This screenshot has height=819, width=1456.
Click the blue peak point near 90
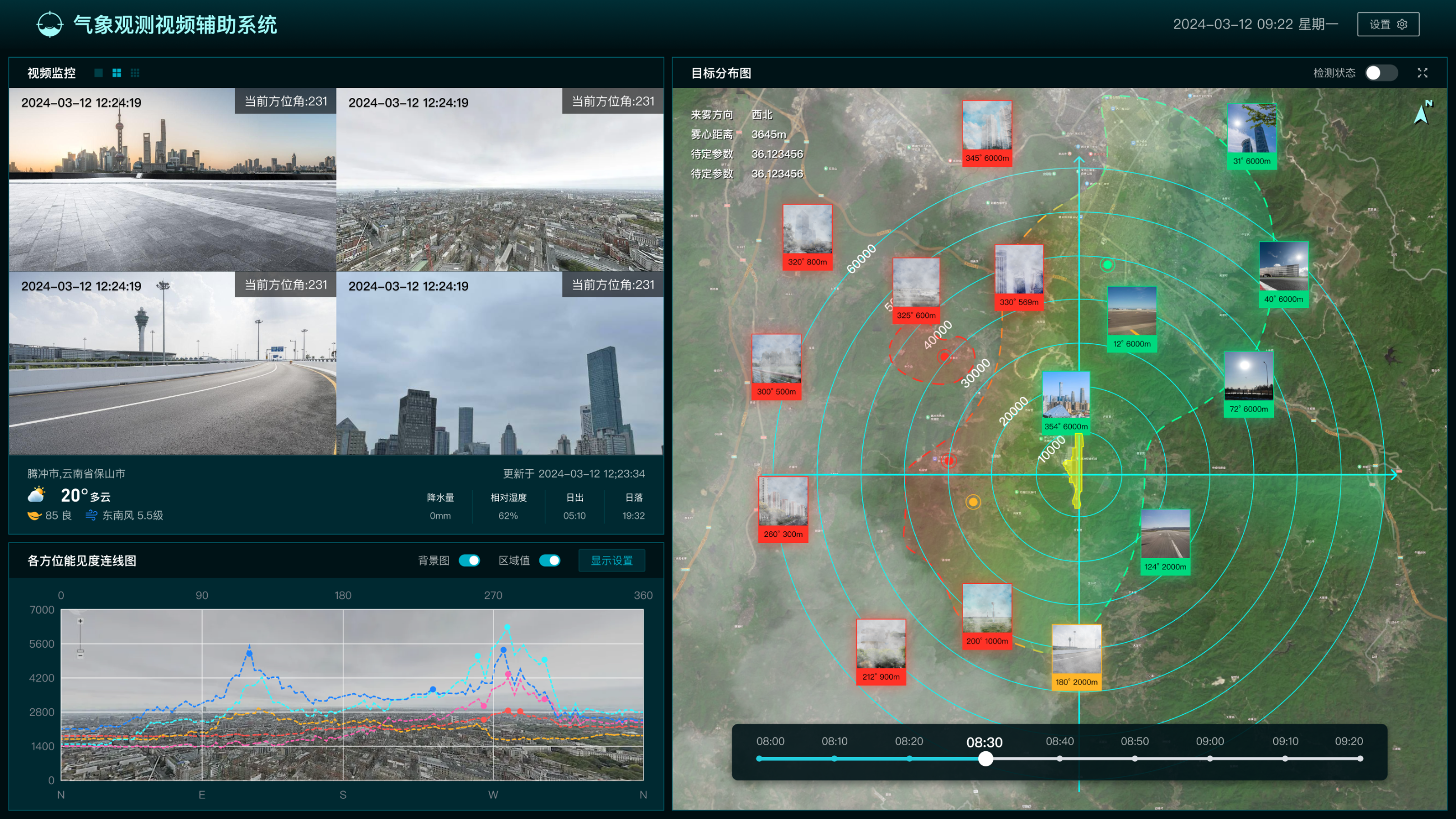pos(249,653)
